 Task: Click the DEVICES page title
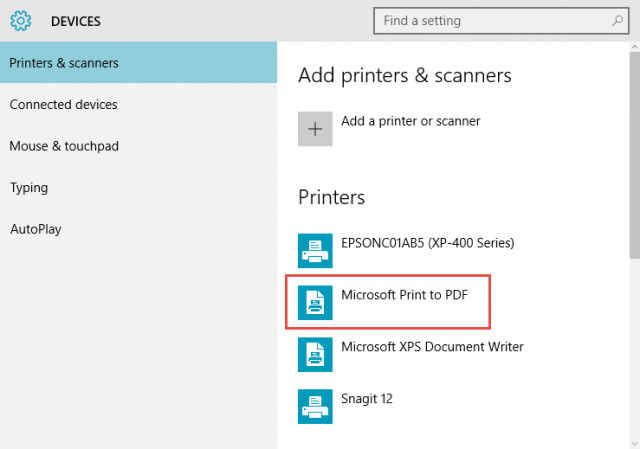[75, 21]
